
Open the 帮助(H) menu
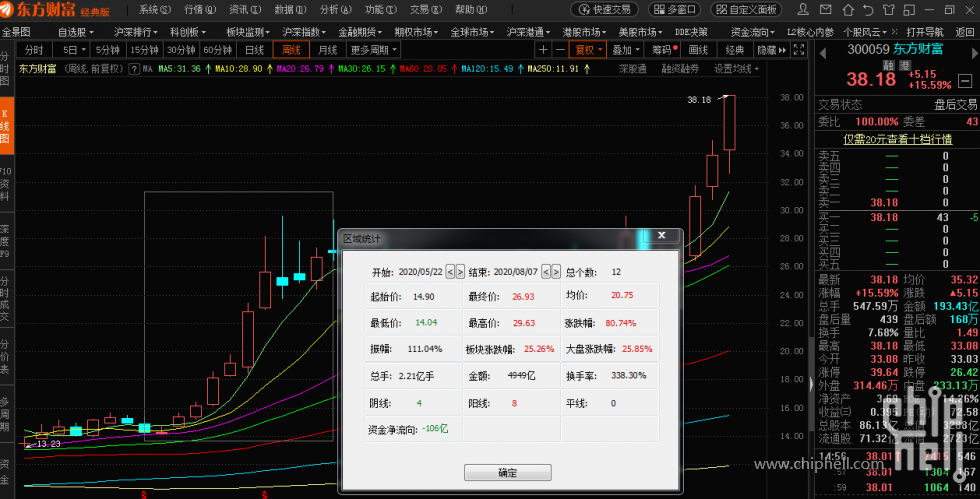pyautogui.click(x=471, y=9)
